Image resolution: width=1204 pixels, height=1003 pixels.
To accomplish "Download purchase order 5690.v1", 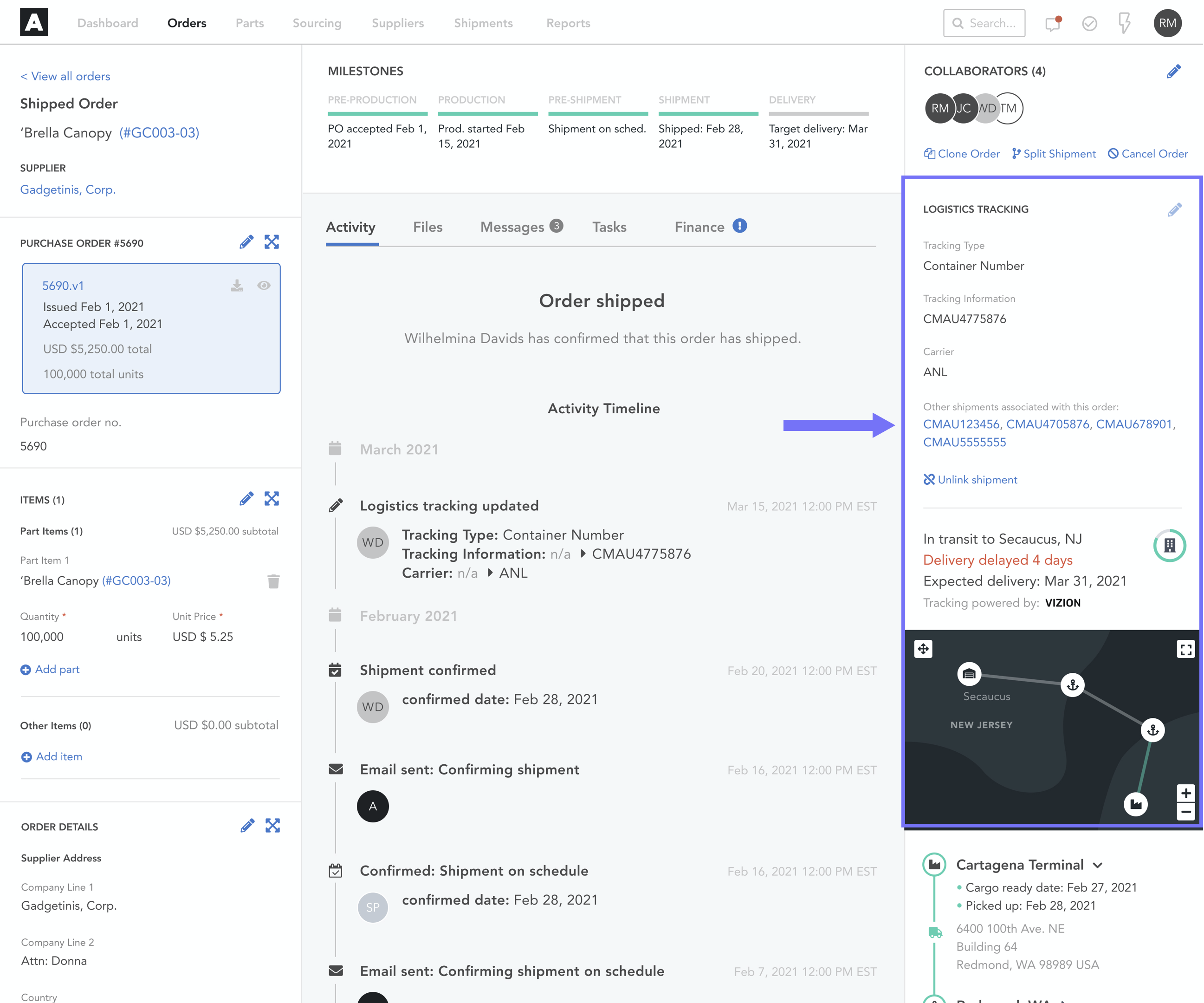I will (237, 286).
